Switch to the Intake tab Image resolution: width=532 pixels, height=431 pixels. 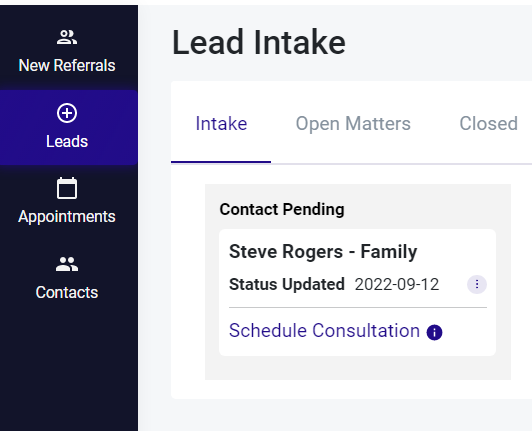click(221, 124)
